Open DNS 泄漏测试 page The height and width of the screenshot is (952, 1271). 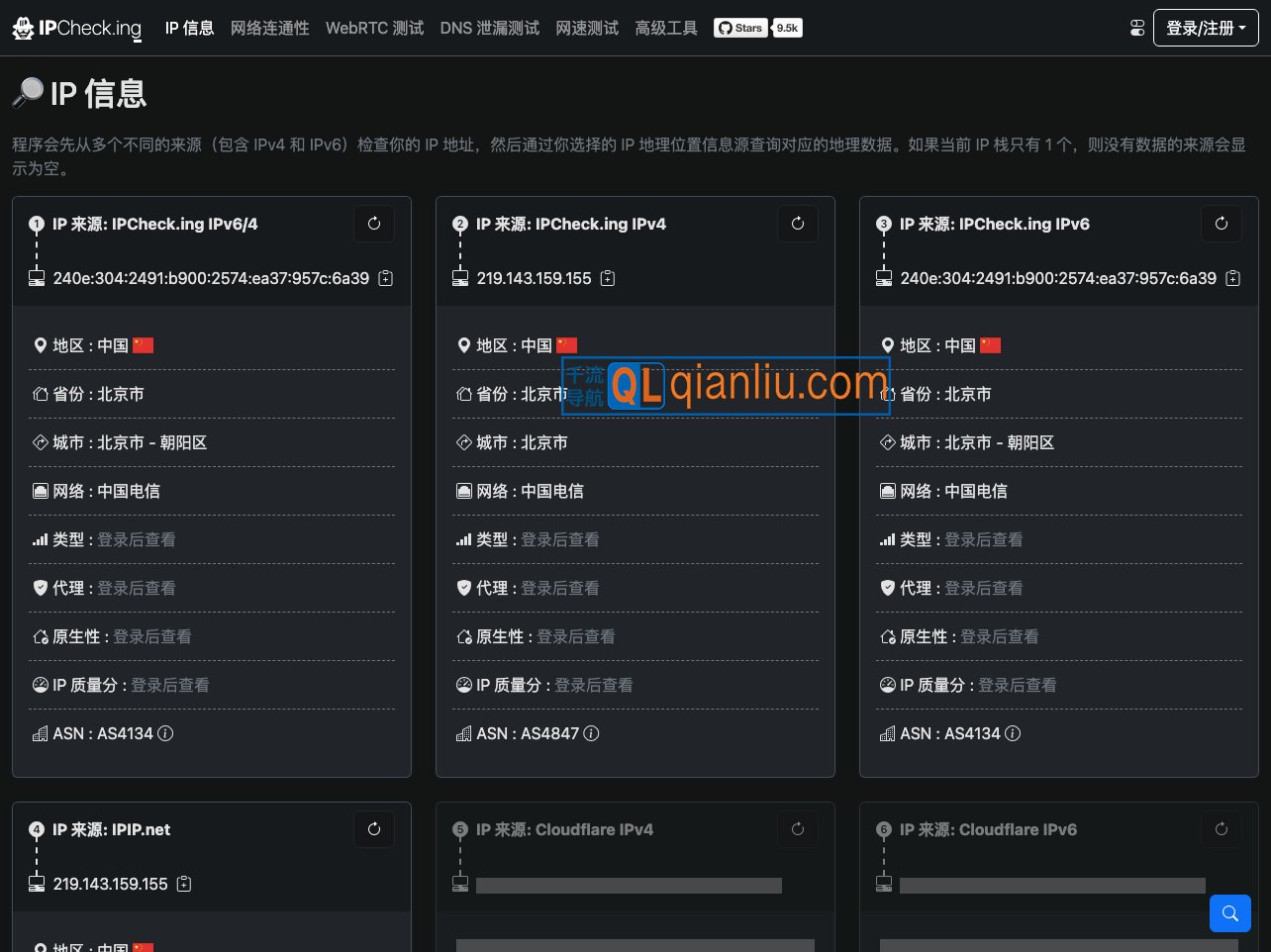[x=490, y=28]
